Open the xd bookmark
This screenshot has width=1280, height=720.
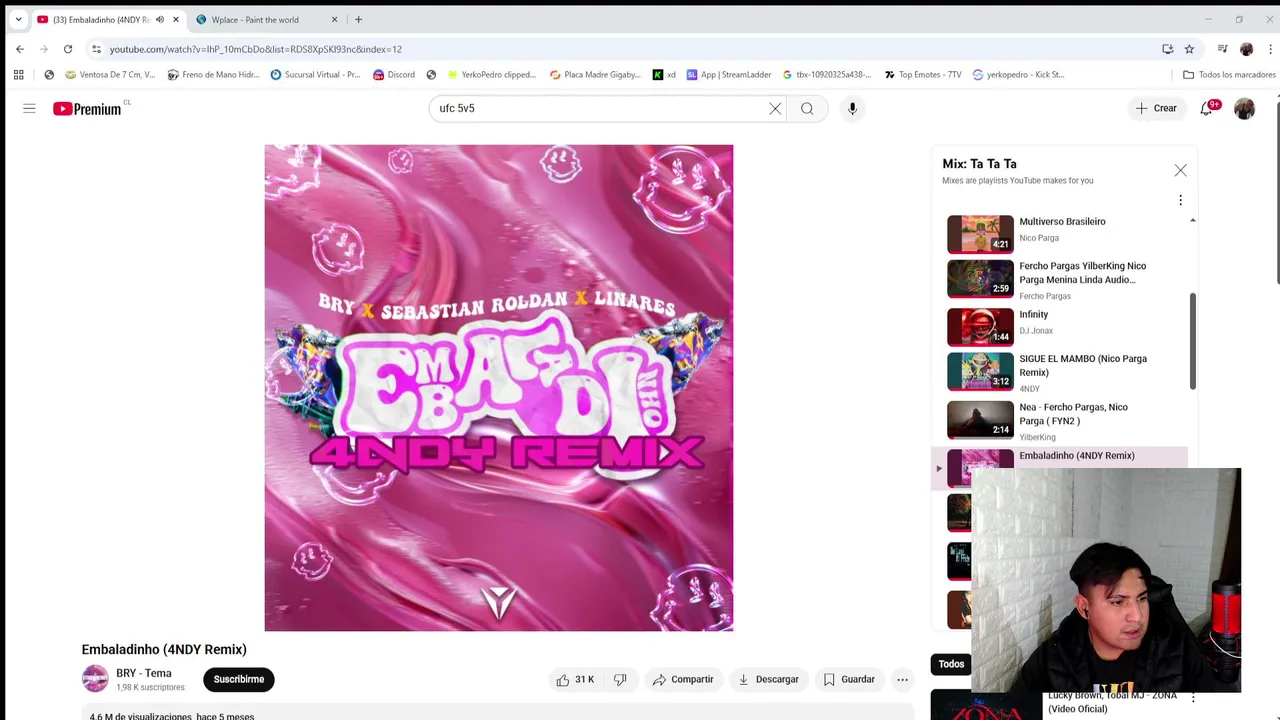[x=664, y=74]
